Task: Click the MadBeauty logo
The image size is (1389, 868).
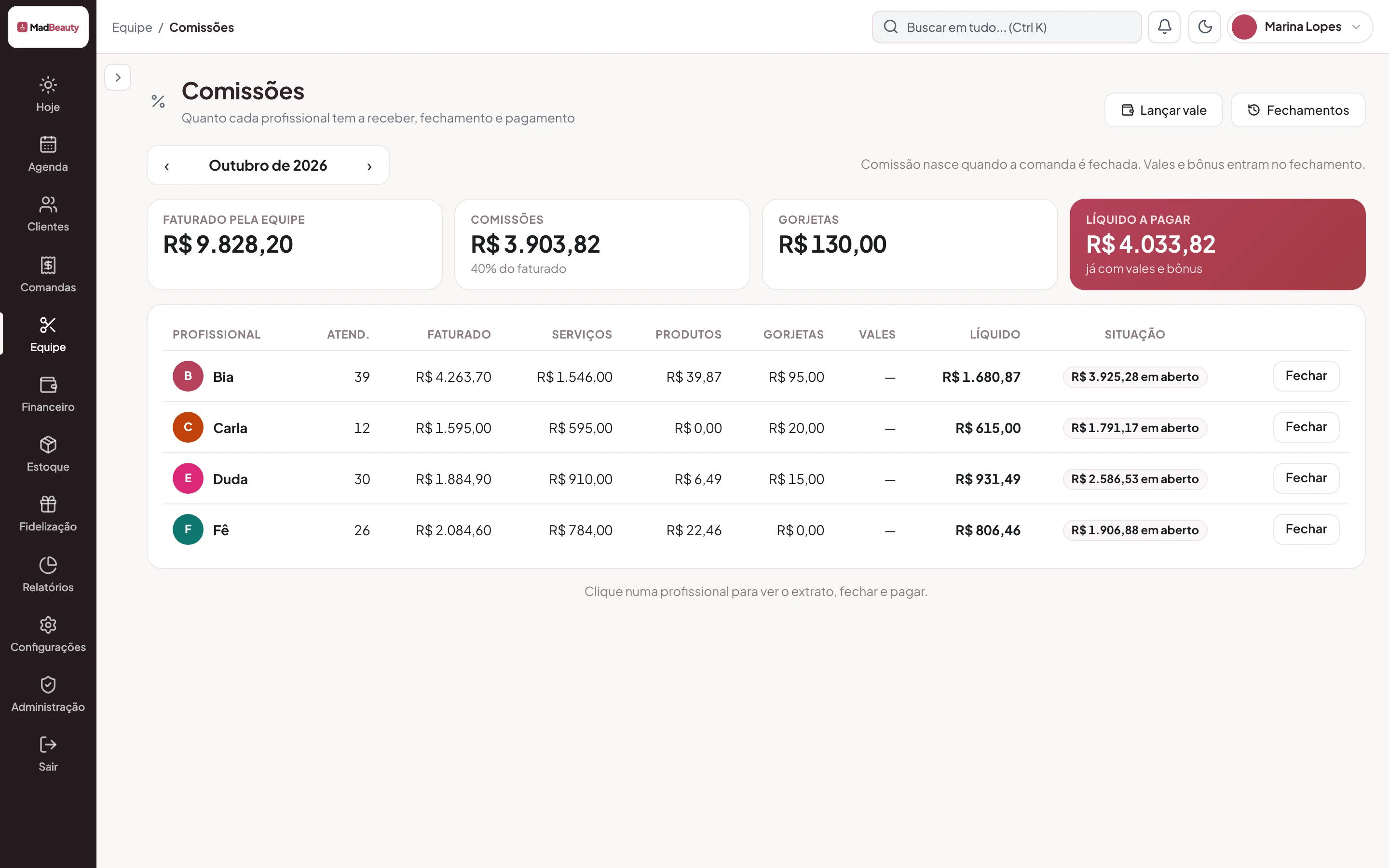Action: (x=48, y=27)
